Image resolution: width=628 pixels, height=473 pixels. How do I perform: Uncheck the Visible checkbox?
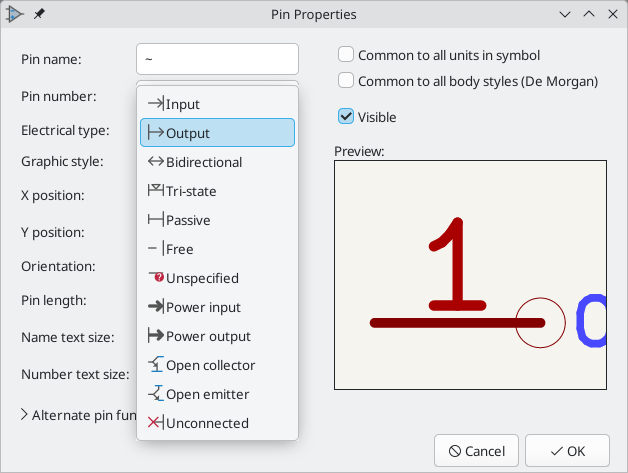pyautogui.click(x=347, y=117)
